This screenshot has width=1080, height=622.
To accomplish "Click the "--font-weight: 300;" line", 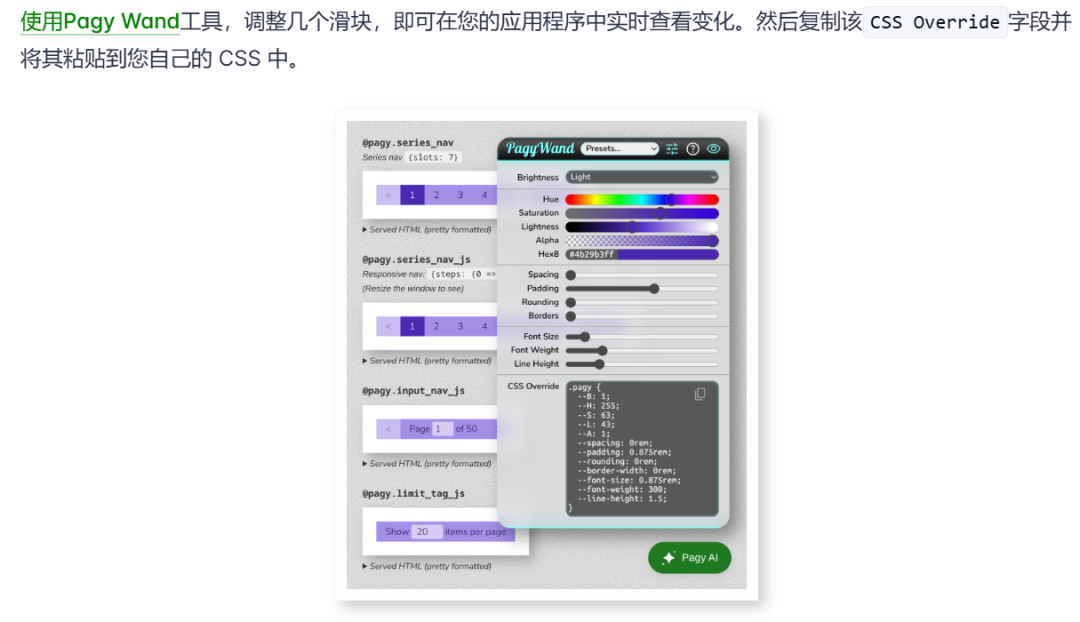I will tap(622, 489).
